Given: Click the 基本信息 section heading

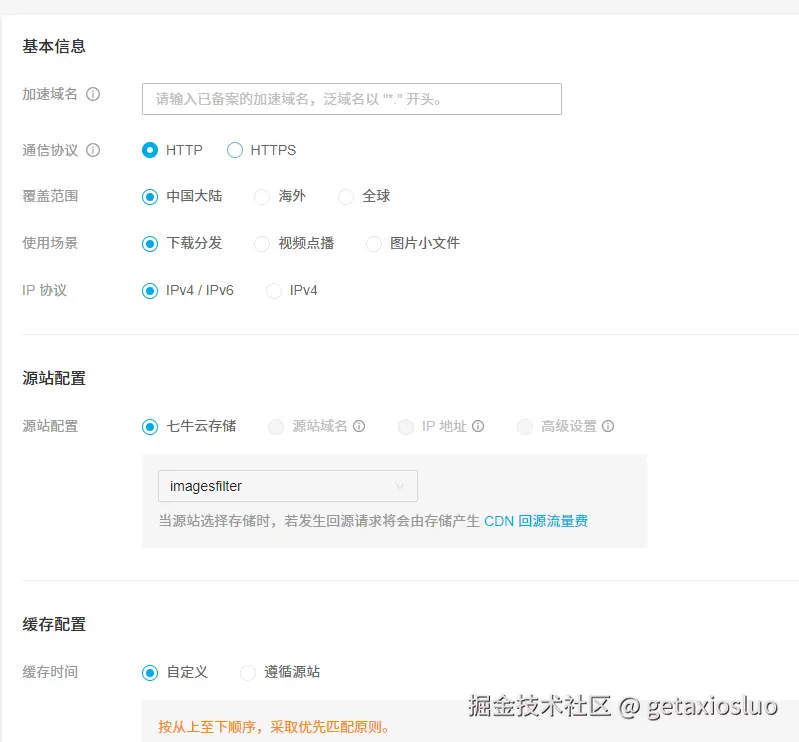Looking at the screenshot, I should pyautogui.click(x=54, y=46).
